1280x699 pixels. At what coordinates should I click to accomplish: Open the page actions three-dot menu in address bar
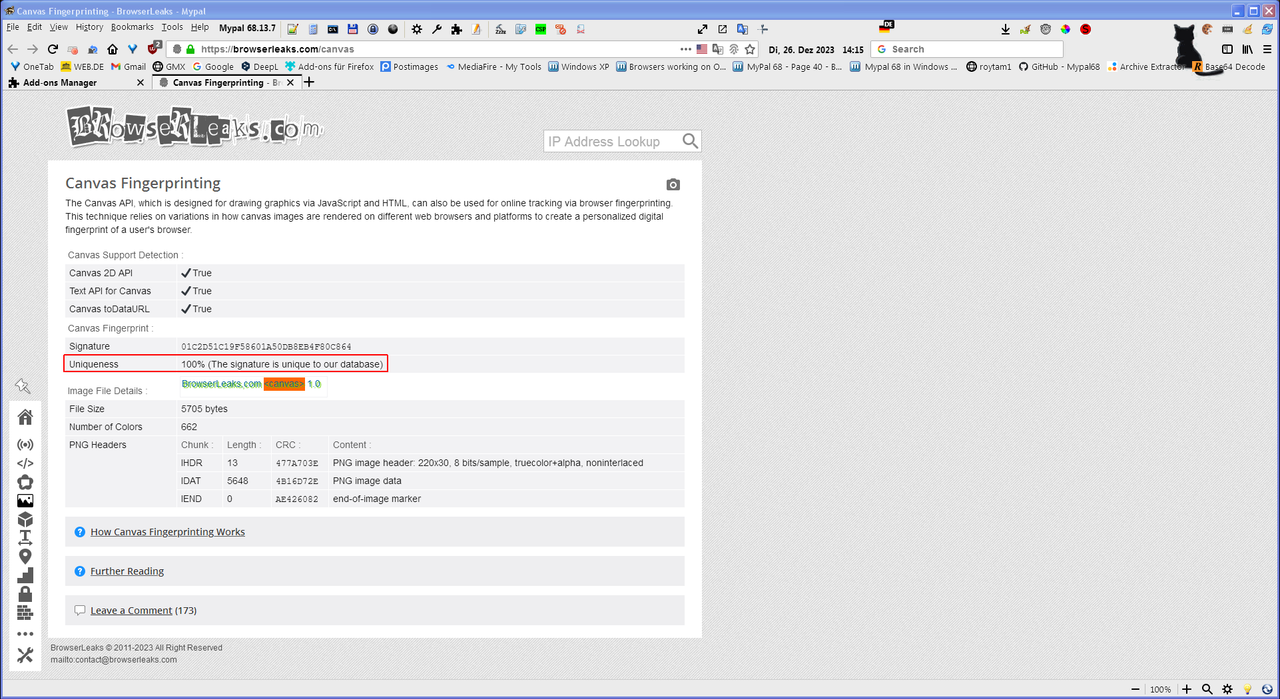[x=685, y=49]
